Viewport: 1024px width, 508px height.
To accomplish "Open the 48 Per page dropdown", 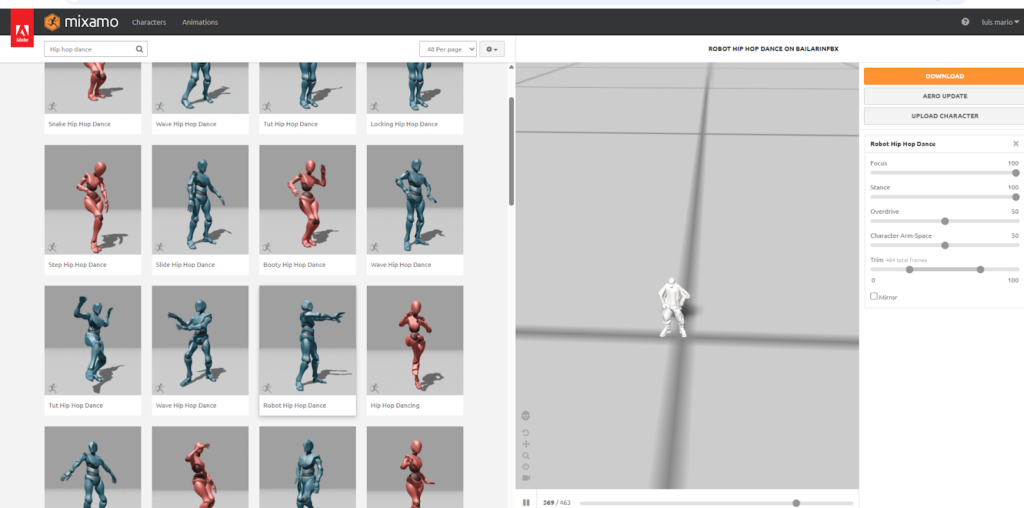I will 448,49.
